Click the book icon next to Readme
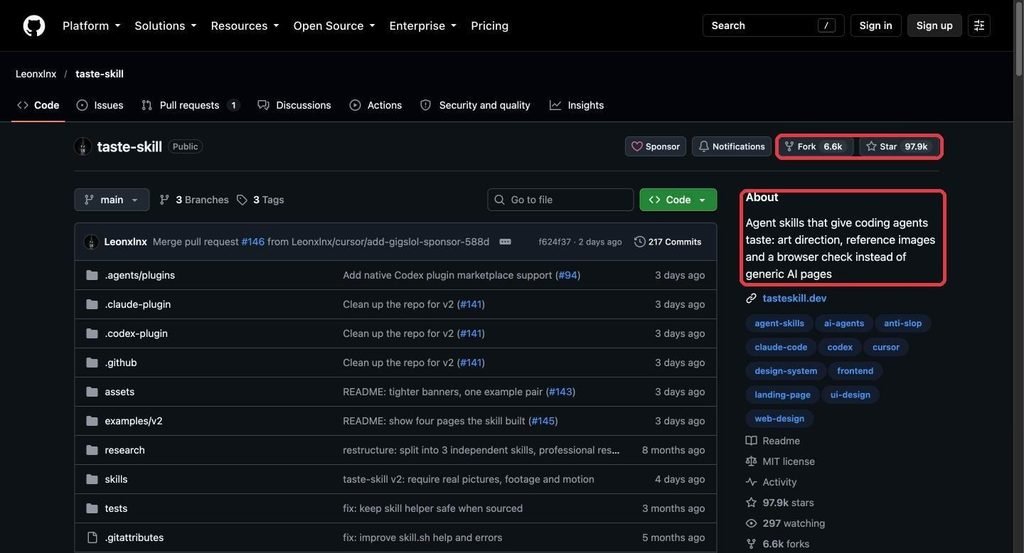This screenshot has width=1024, height=553. tap(751, 441)
